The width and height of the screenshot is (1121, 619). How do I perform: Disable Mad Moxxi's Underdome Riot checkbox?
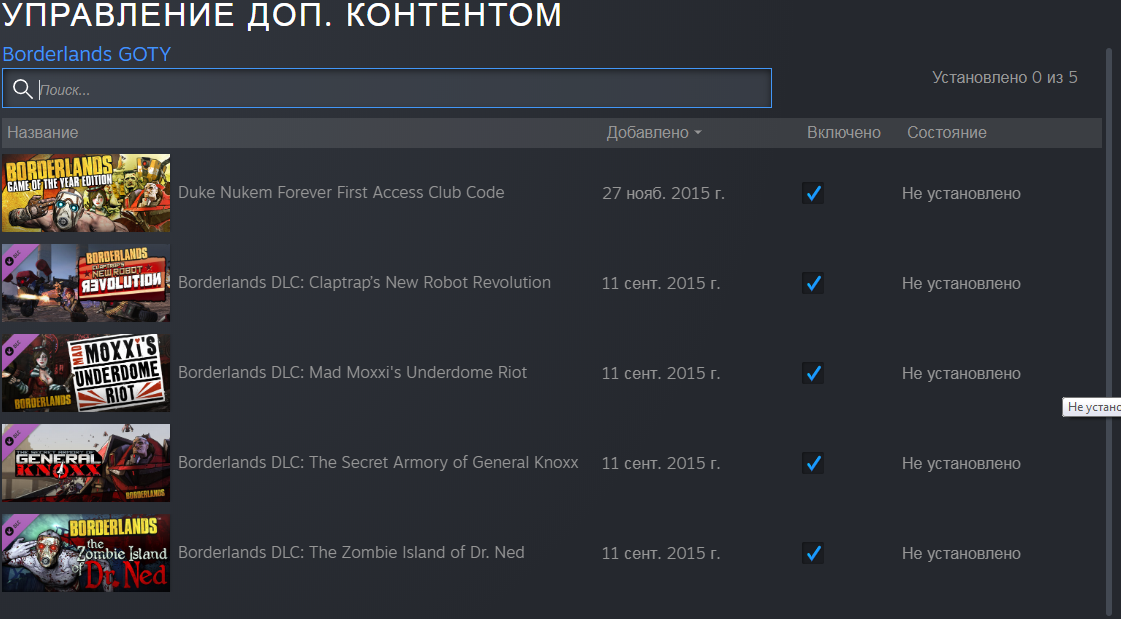coord(813,373)
